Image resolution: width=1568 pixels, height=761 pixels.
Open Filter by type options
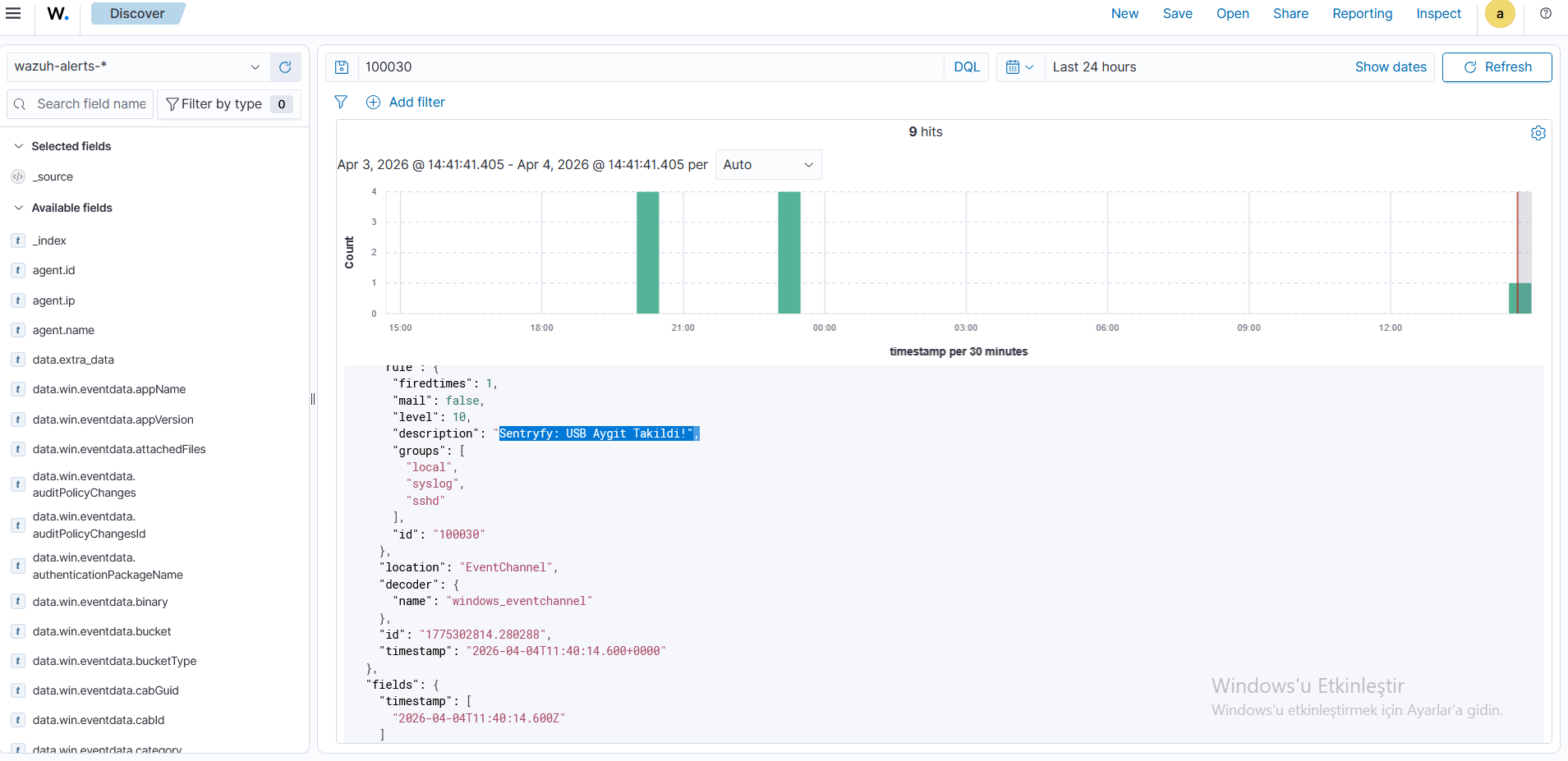[228, 104]
